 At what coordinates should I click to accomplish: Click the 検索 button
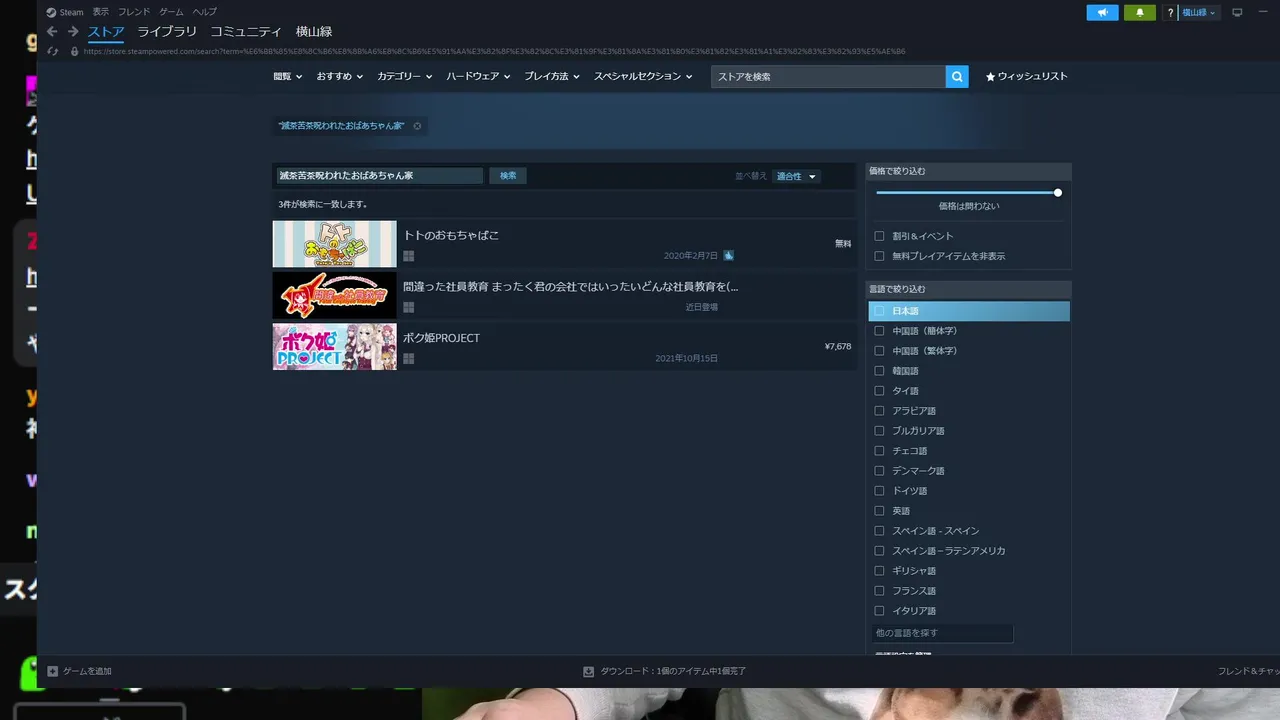tap(508, 176)
